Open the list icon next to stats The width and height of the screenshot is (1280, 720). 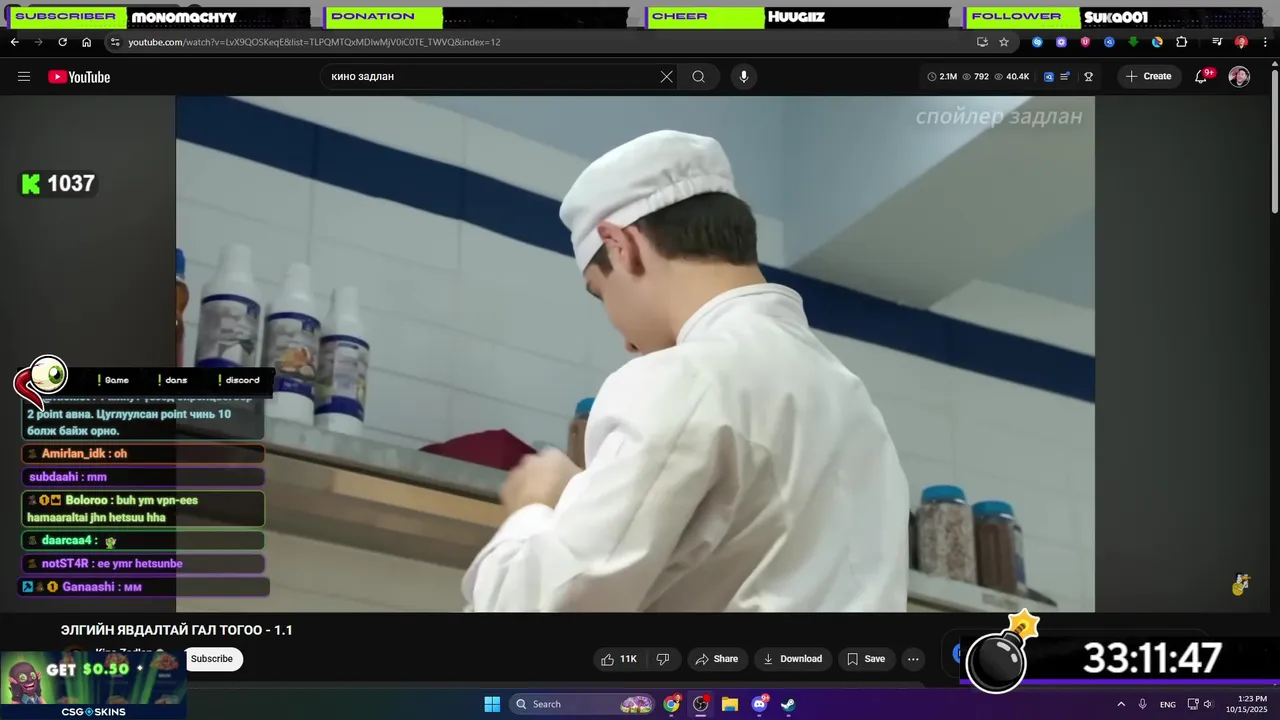point(1066,77)
